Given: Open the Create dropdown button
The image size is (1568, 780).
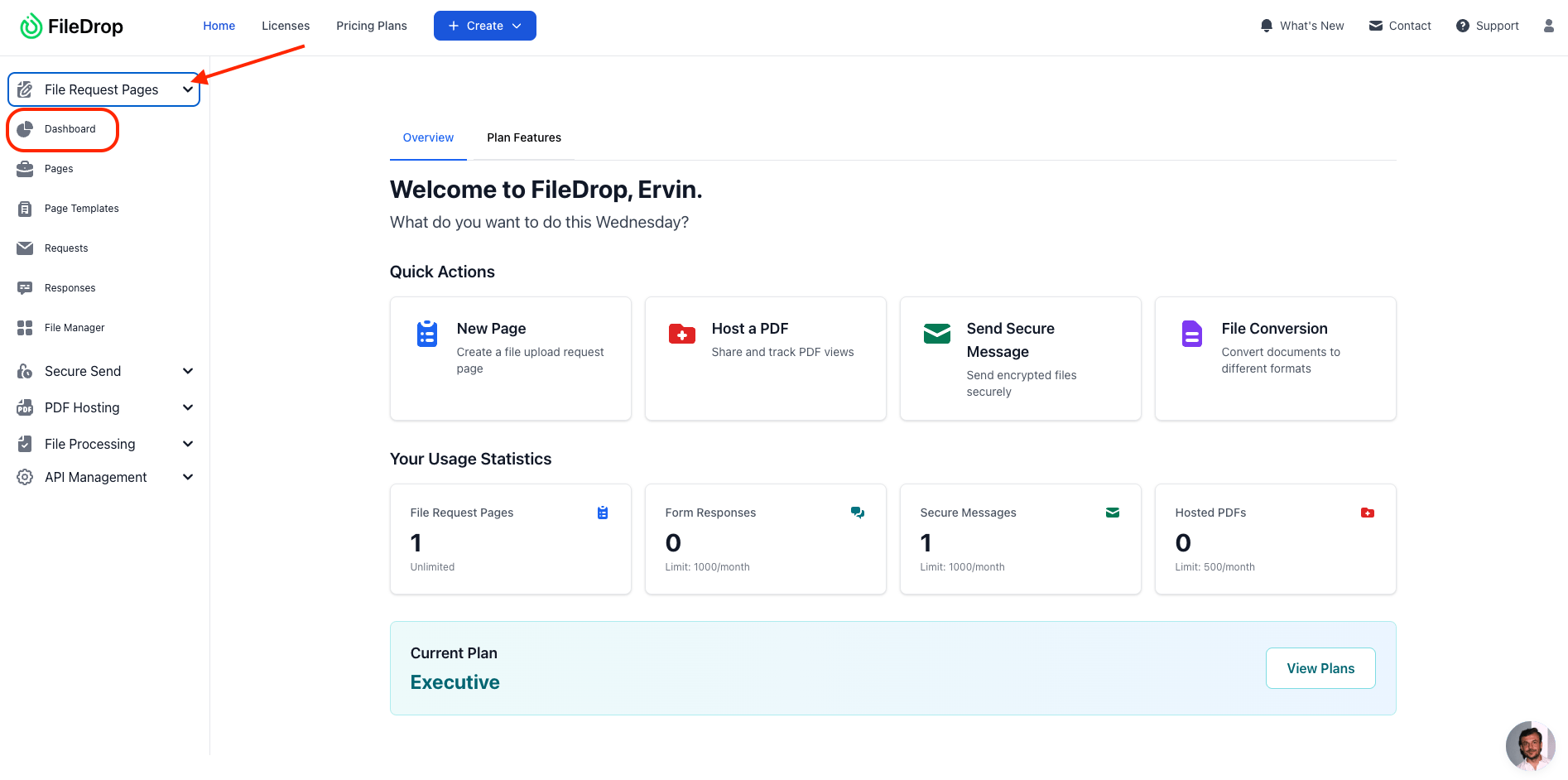Looking at the screenshot, I should pyautogui.click(x=484, y=26).
